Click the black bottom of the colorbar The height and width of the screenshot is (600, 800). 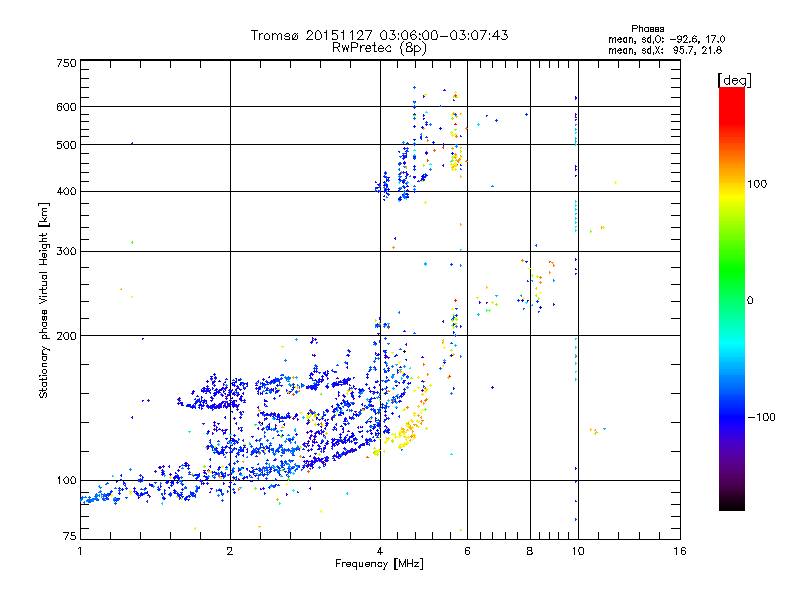pyautogui.click(x=732, y=503)
